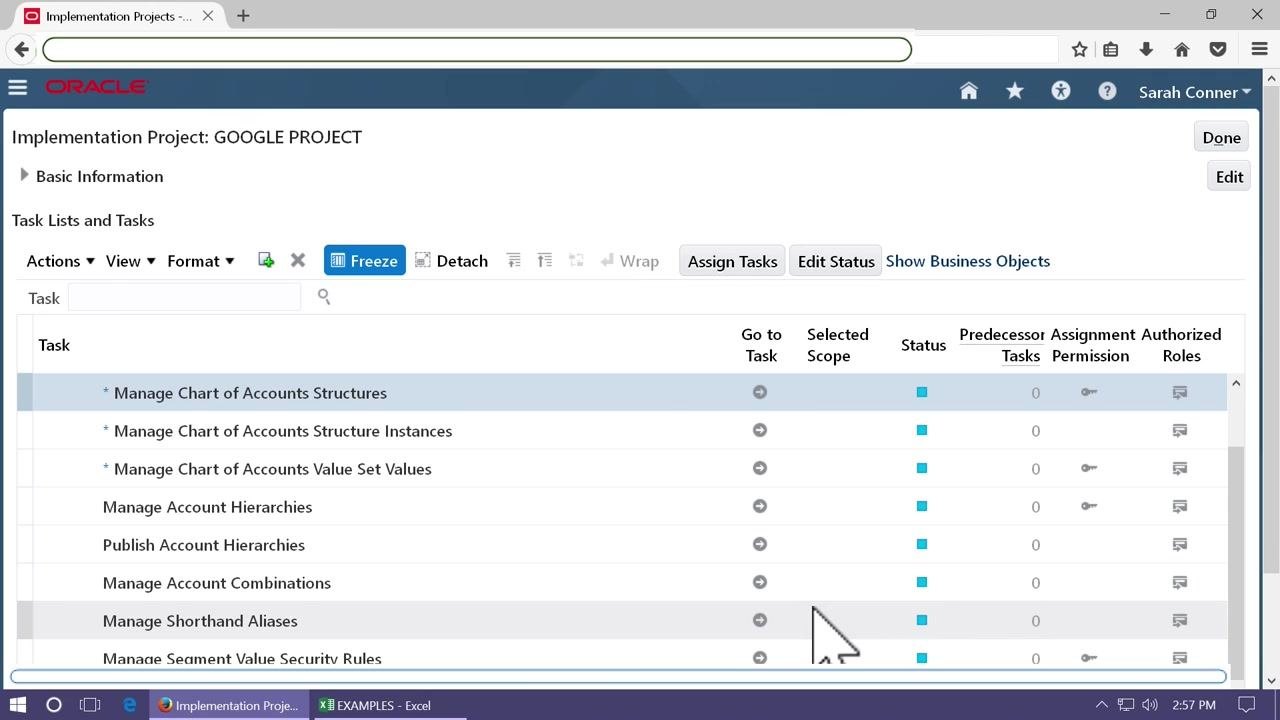
Task: Open the help question mark icon
Action: click(x=1107, y=91)
